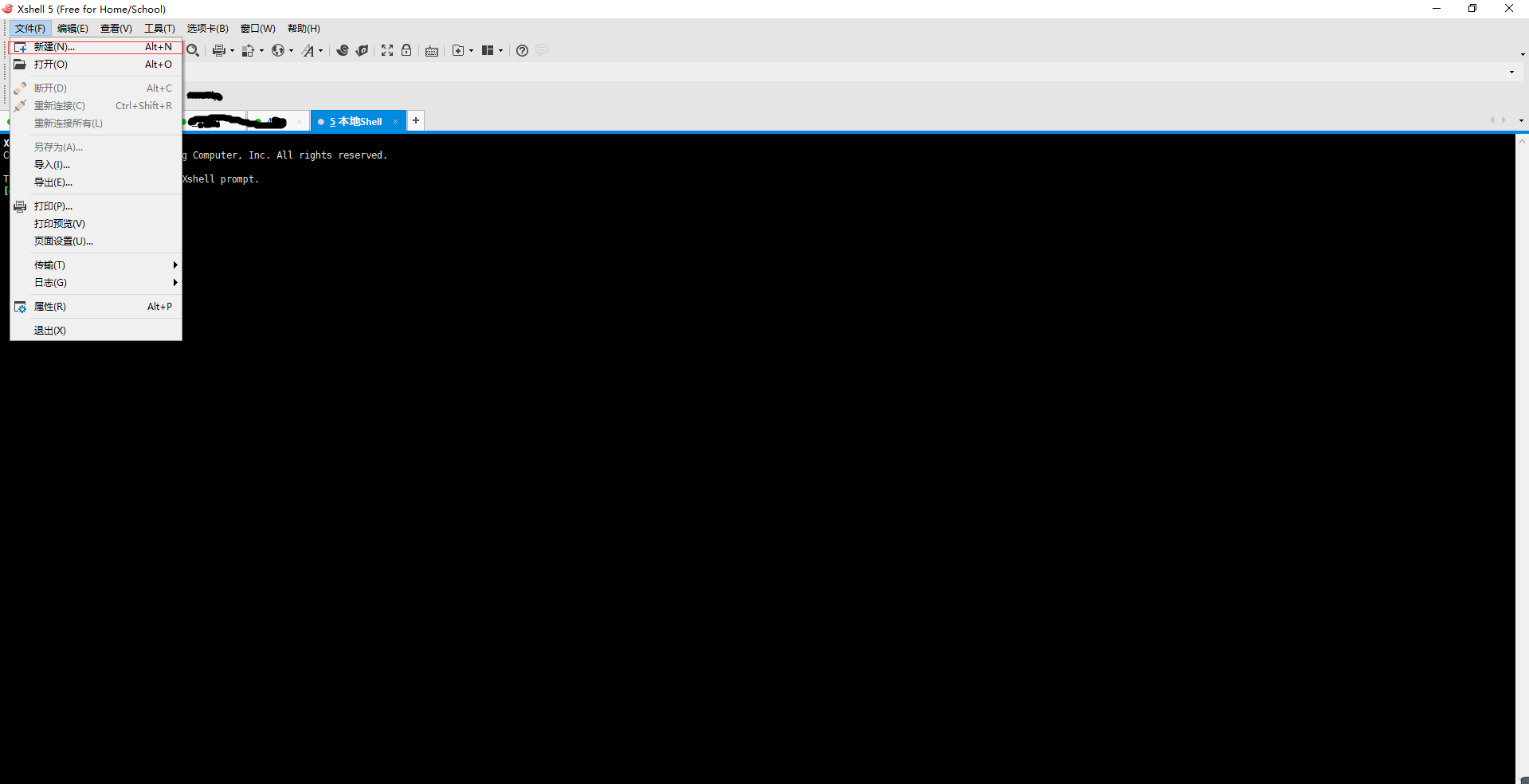Viewport: 1529px width, 784px height.
Task: Click the Help question mark icon
Action: (522, 50)
